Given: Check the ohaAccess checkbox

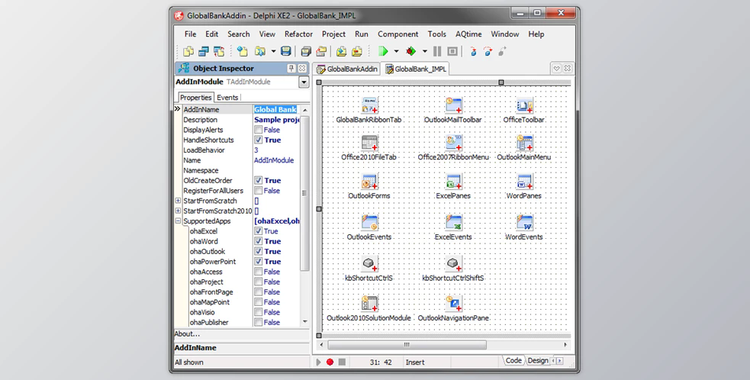Looking at the screenshot, I should pyautogui.click(x=258, y=272).
